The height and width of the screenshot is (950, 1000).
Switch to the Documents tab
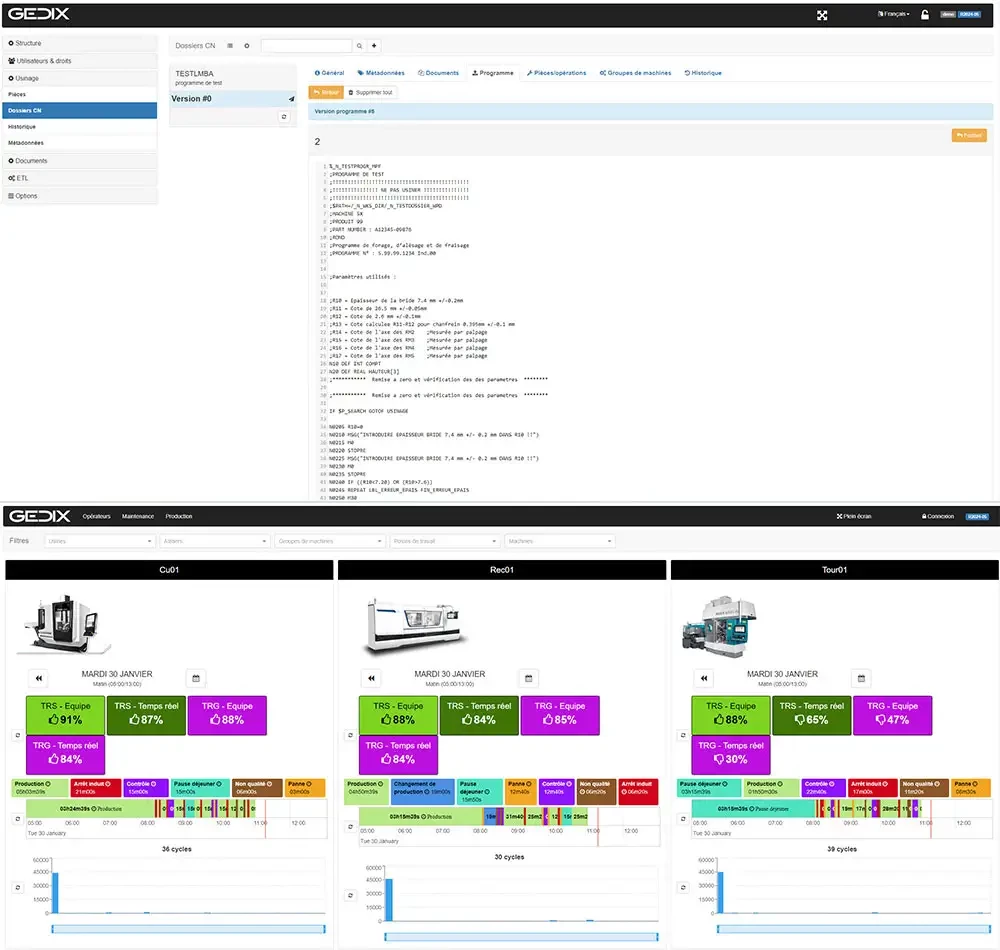click(438, 73)
